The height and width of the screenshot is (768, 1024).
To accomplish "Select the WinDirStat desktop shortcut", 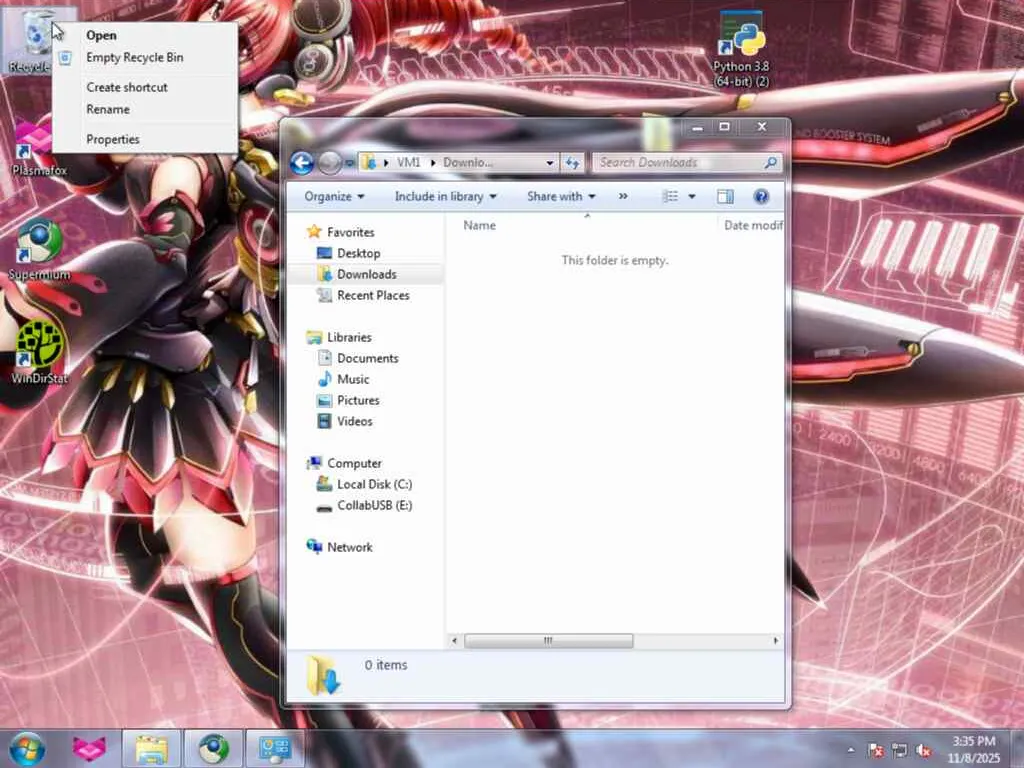I will pyautogui.click(x=39, y=353).
